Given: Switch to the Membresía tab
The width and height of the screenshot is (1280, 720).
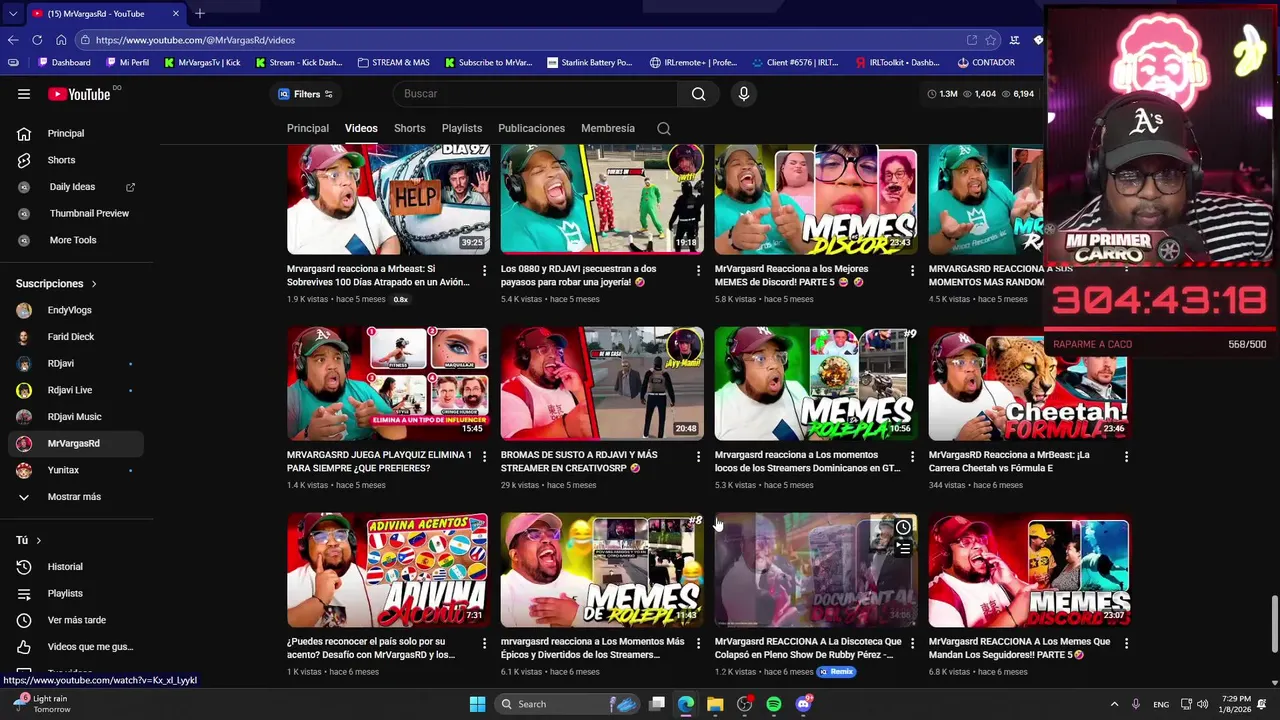Looking at the screenshot, I should tap(608, 128).
